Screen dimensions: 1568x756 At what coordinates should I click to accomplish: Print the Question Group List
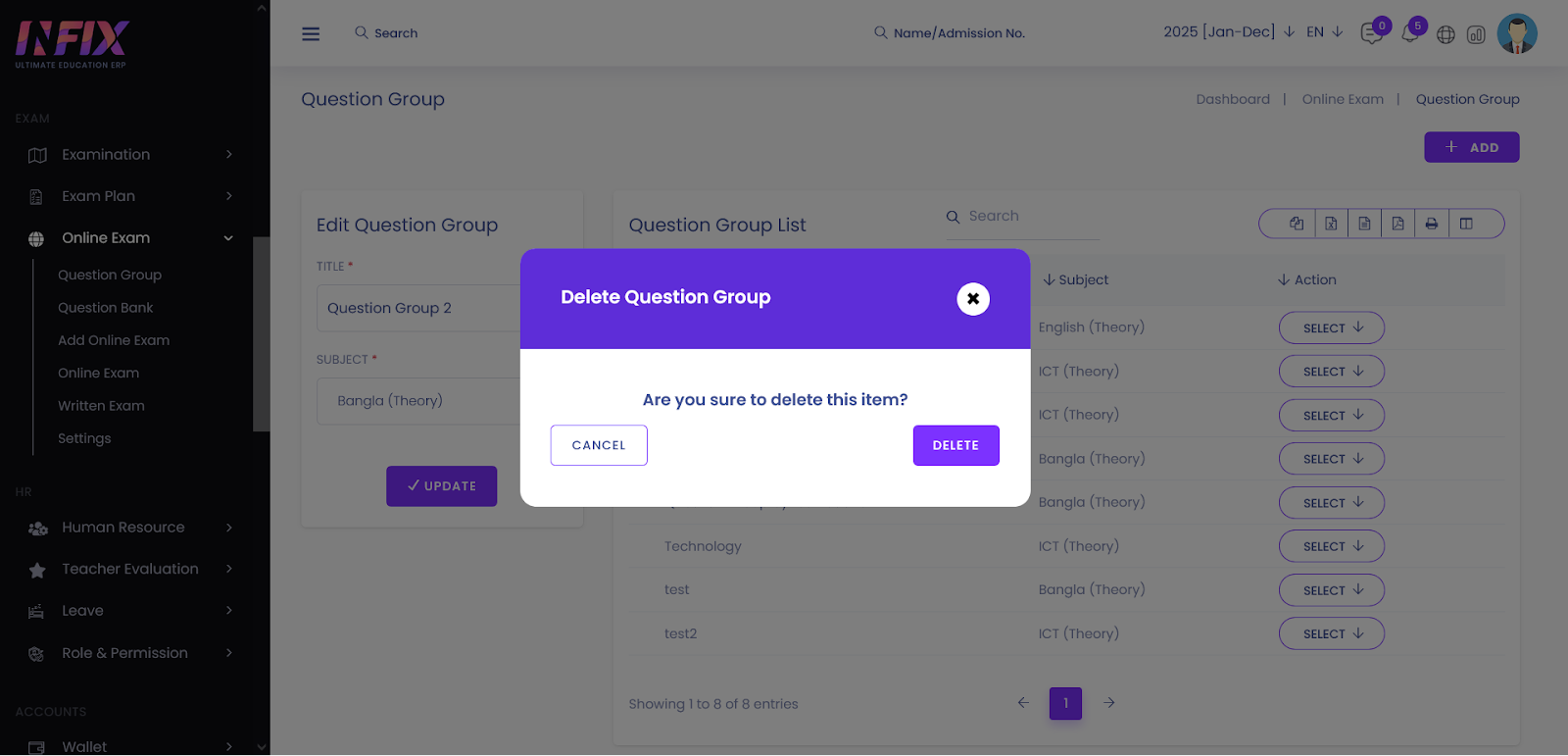[1432, 224]
